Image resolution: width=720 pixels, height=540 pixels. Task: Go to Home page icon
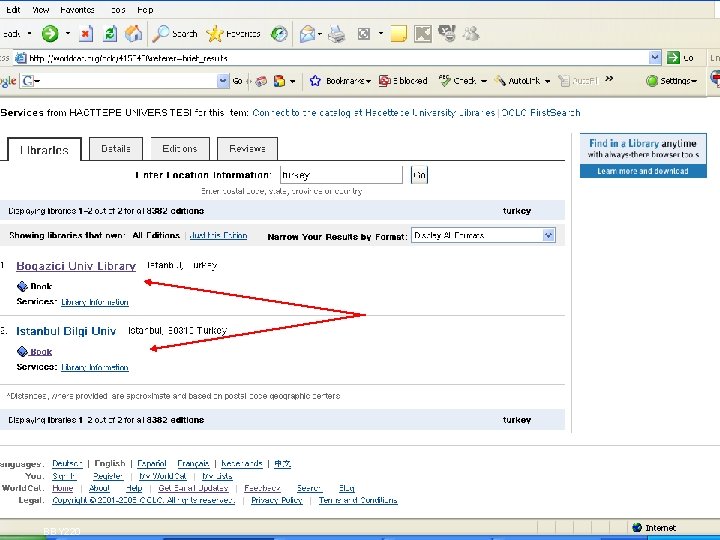click(133, 34)
